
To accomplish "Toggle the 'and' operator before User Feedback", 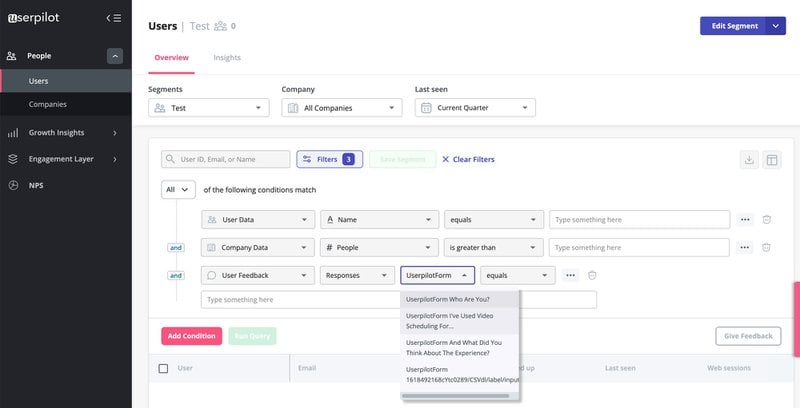I will 176,276.
